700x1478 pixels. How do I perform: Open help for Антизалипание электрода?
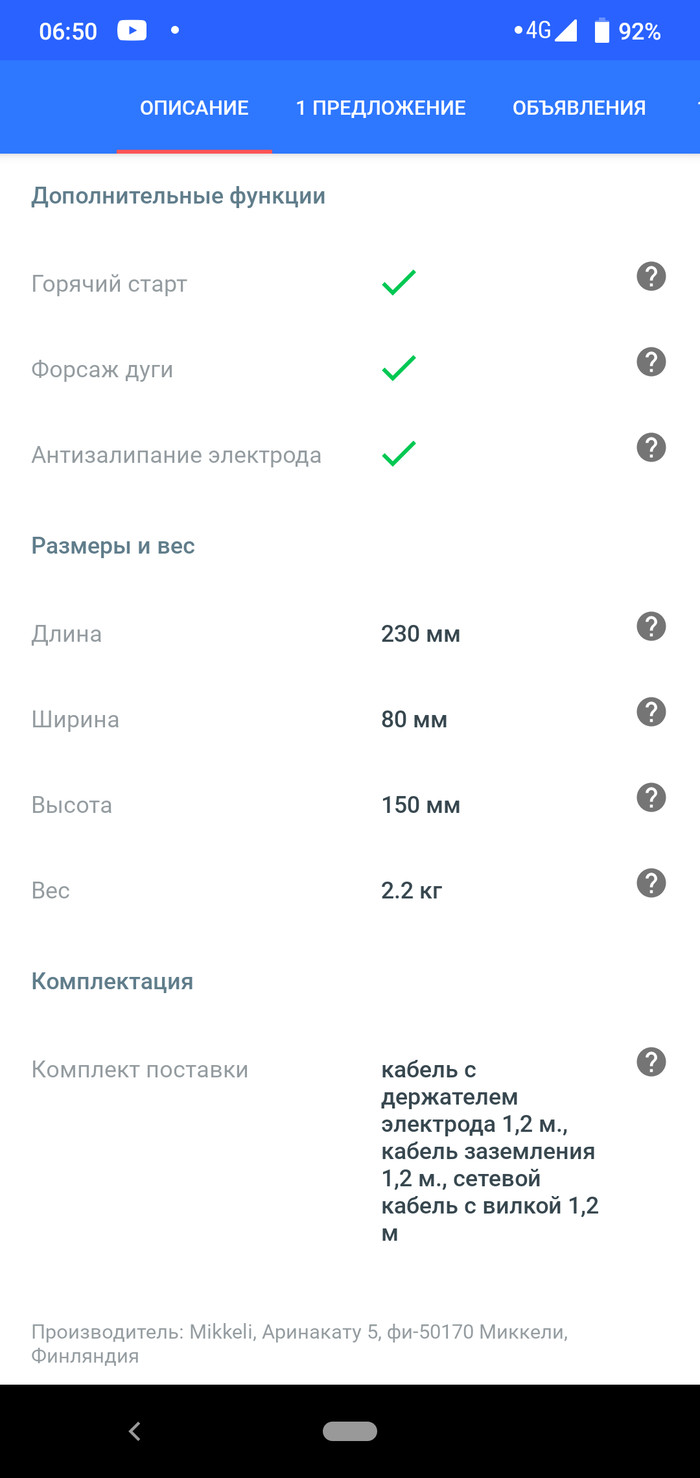(651, 447)
